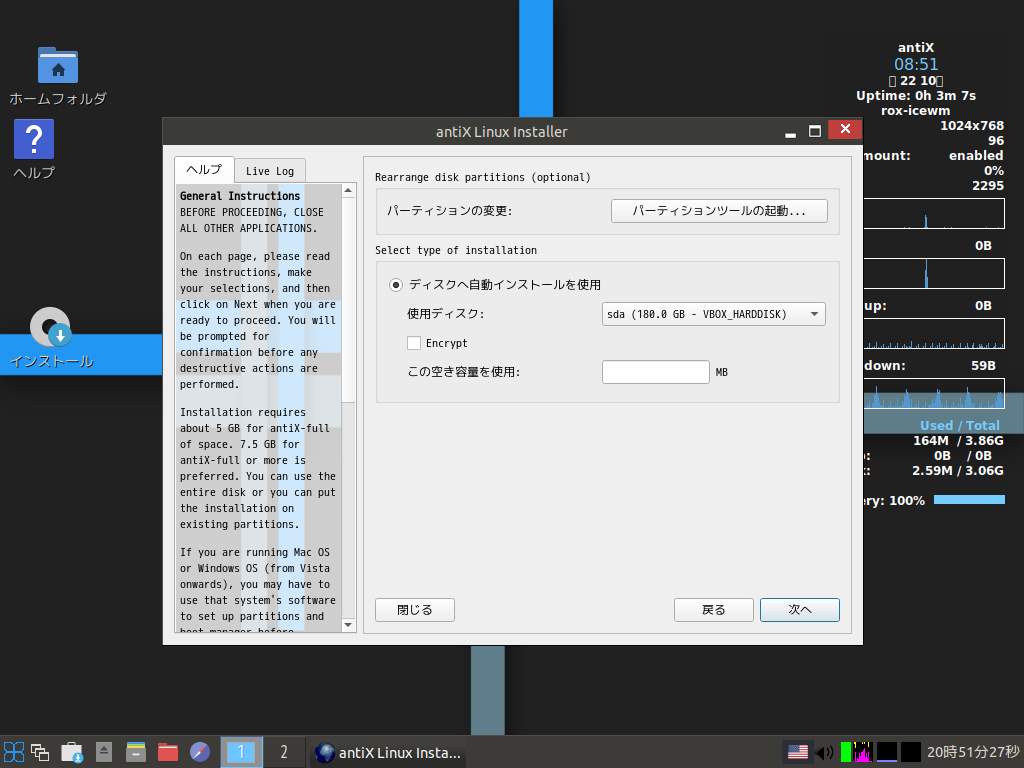Click the 戻る back button

pyautogui.click(x=714, y=610)
